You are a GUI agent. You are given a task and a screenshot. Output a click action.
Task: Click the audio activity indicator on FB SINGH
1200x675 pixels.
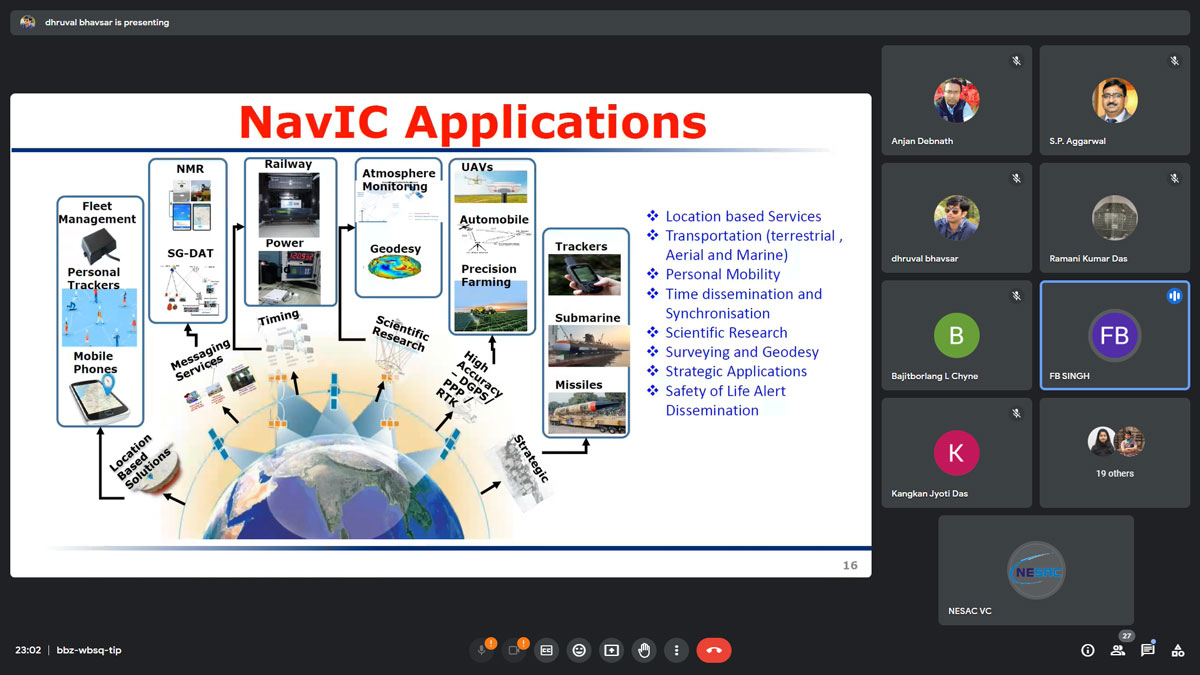pos(1174,296)
